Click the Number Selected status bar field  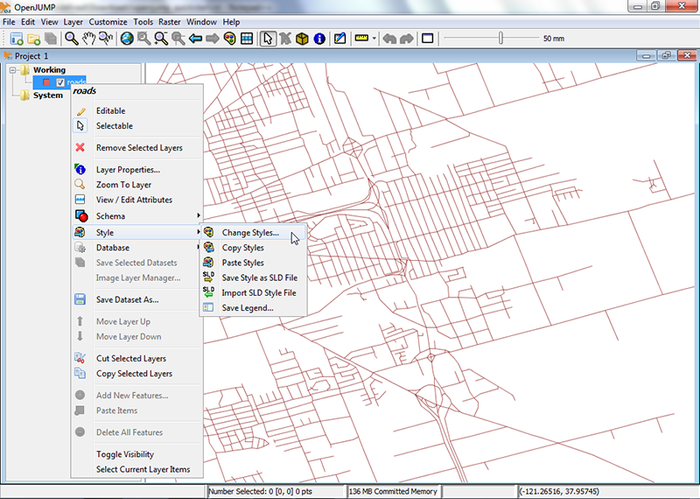pyautogui.click(x=275, y=491)
